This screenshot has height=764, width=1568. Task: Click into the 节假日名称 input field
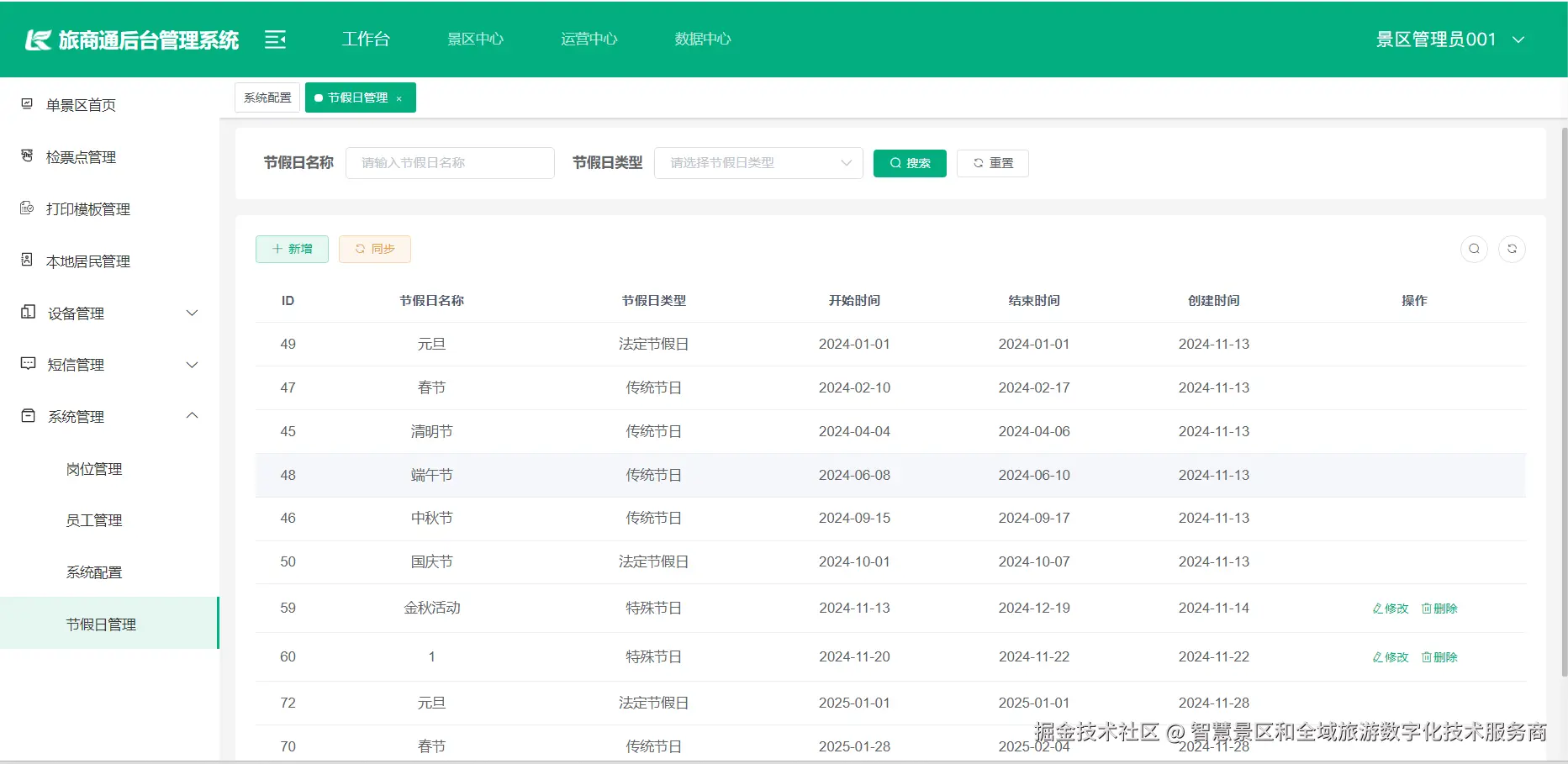tap(450, 162)
